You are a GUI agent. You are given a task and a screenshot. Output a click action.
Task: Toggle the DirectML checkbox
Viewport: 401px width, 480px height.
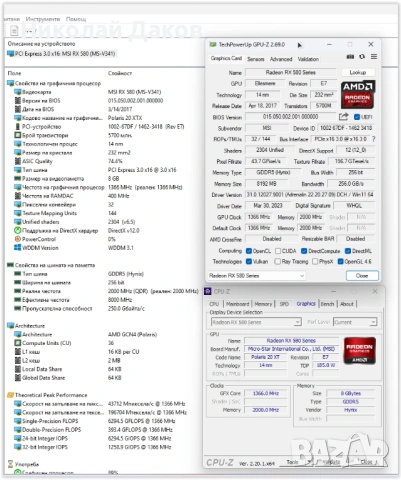(x=348, y=251)
